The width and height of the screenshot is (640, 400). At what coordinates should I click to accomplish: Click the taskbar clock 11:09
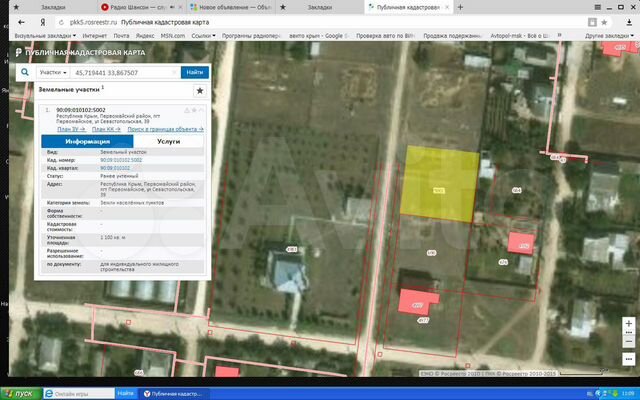click(628, 393)
